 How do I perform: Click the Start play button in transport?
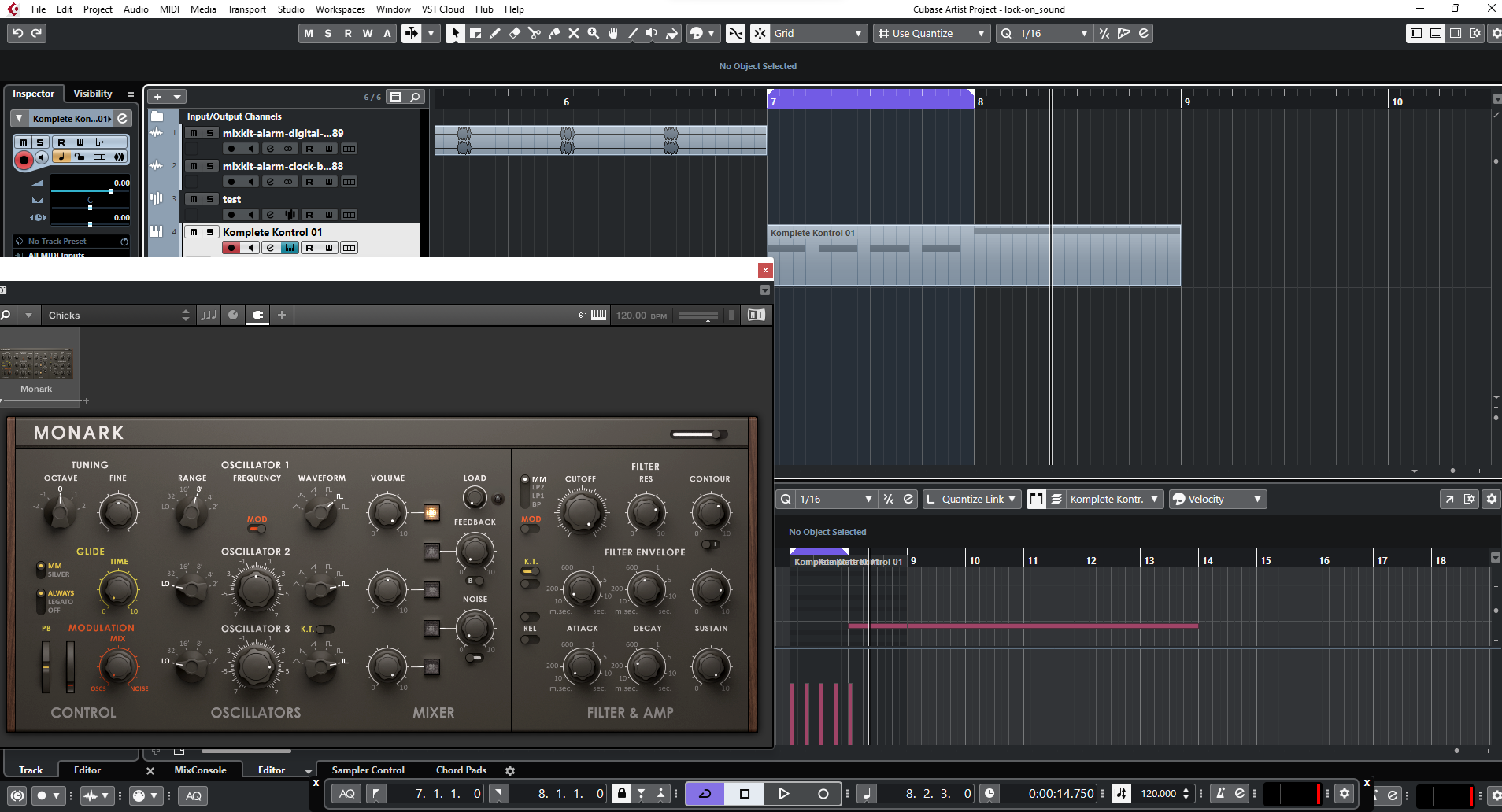(x=783, y=794)
